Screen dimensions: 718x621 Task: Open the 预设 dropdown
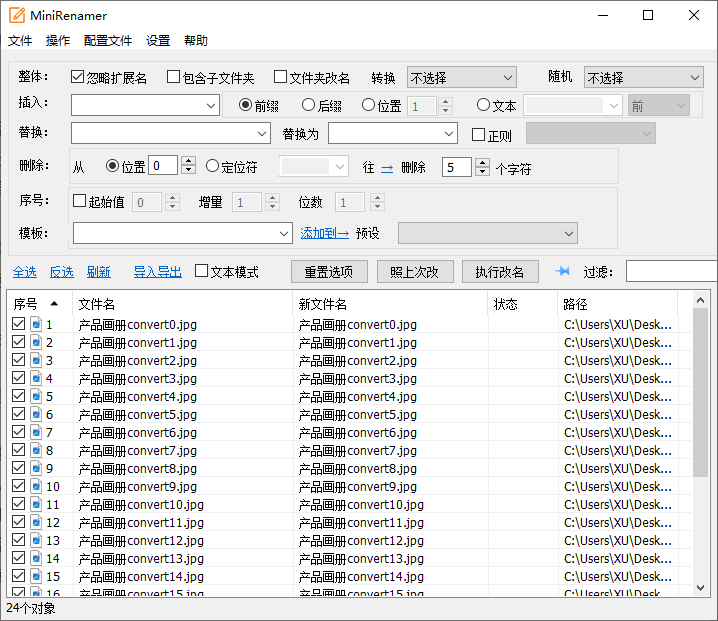pos(488,234)
